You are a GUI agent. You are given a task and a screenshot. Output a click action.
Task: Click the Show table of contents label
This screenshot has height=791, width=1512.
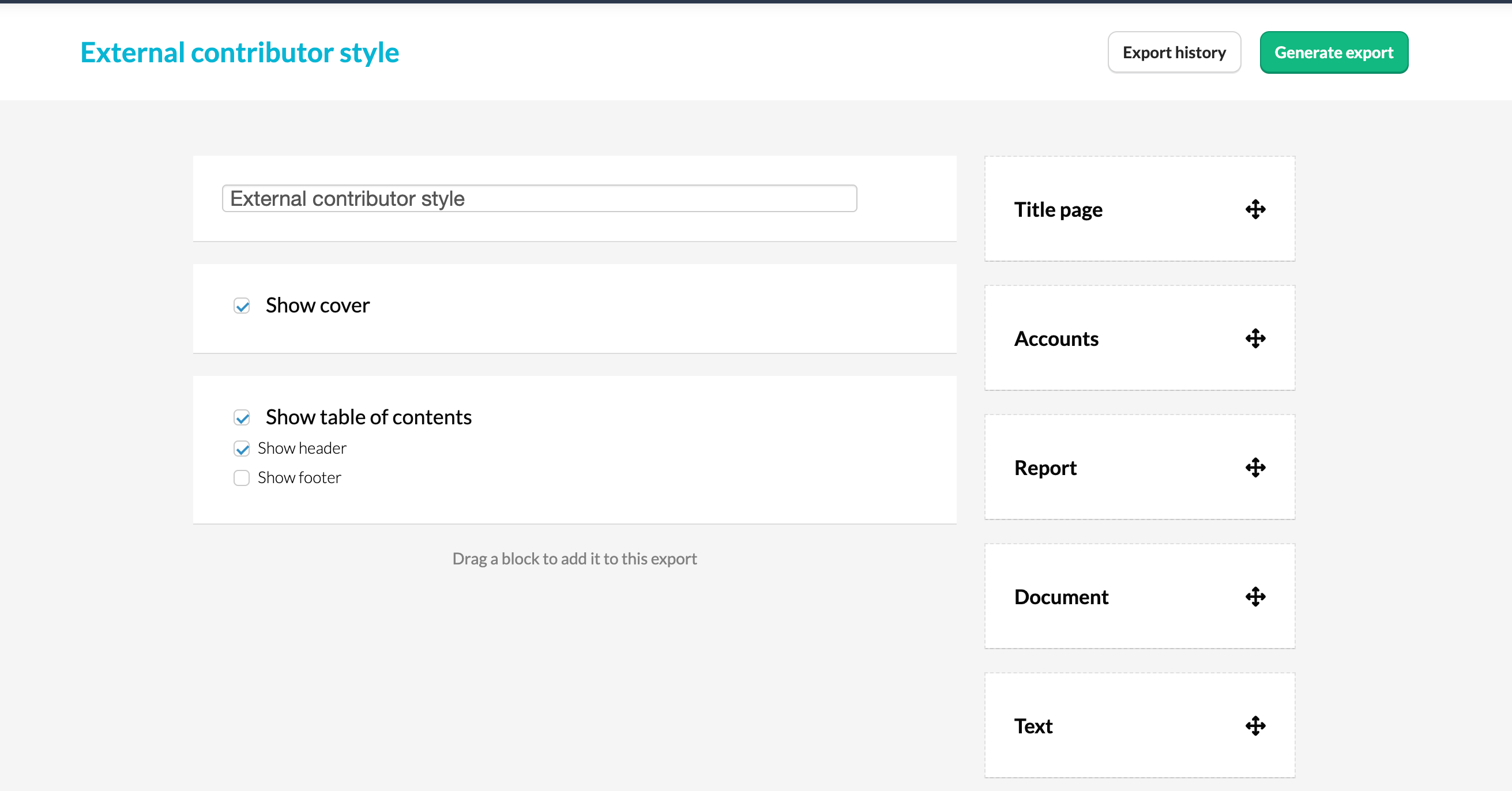368,417
